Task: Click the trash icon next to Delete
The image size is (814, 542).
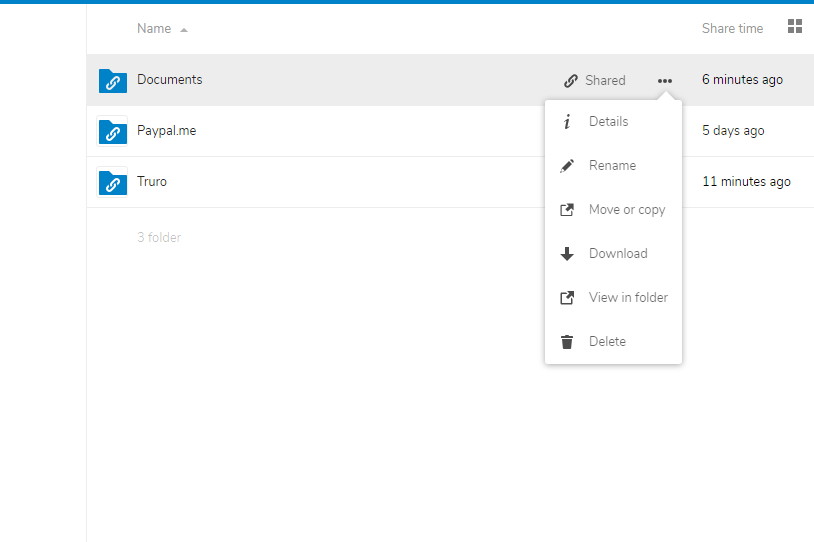Action: pos(567,342)
